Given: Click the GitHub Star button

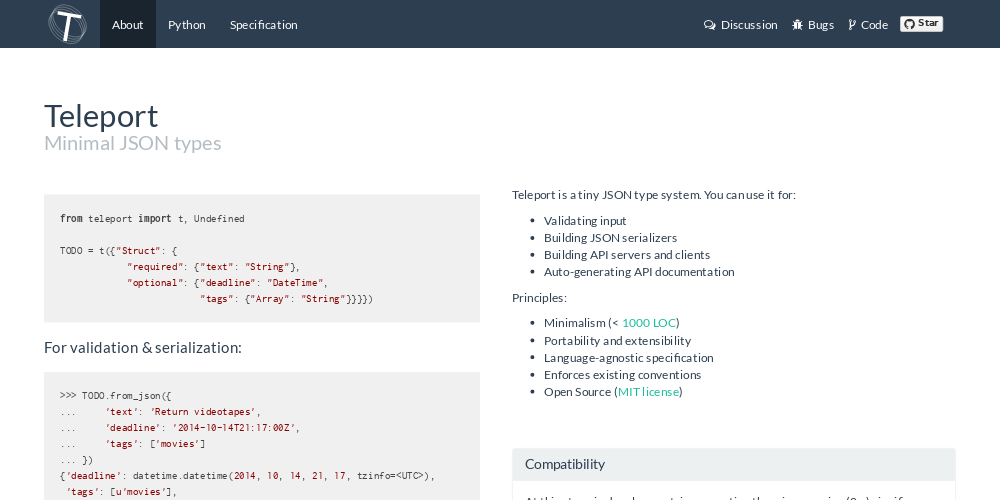Looking at the screenshot, I should coord(921,24).
